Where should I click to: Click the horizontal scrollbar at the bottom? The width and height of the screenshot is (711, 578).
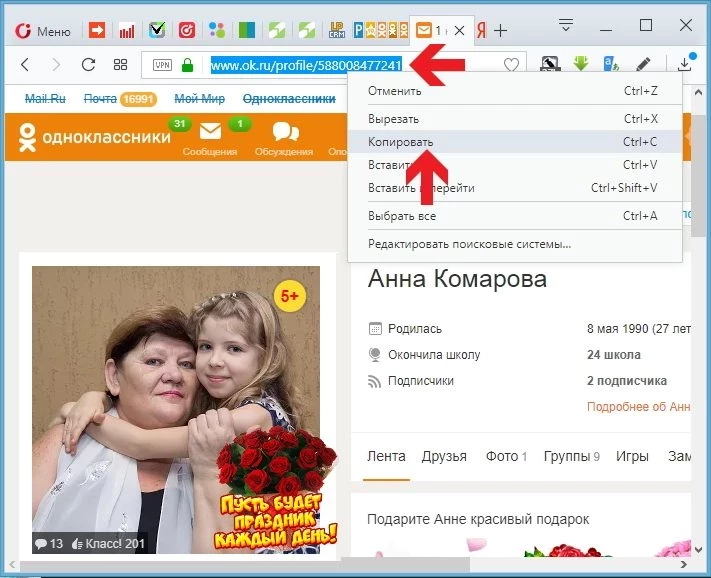tap(245, 565)
